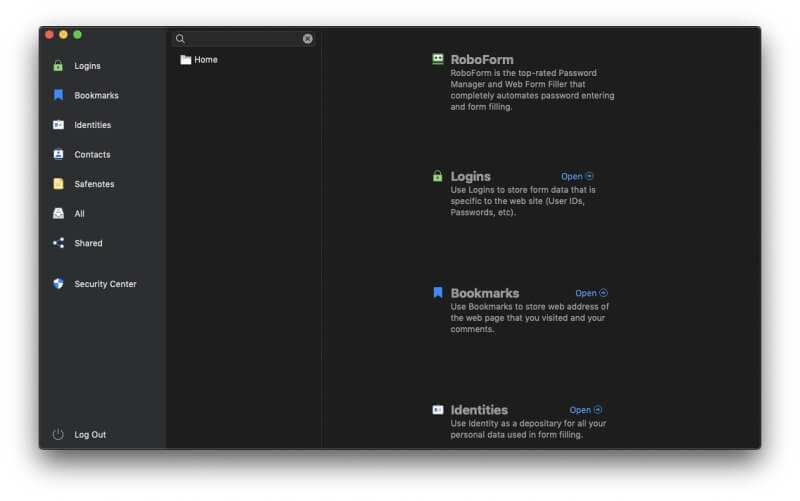This screenshot has height=501, width=800.
Task: Open Security Center from the sidebar
Action: click(105, 284)
